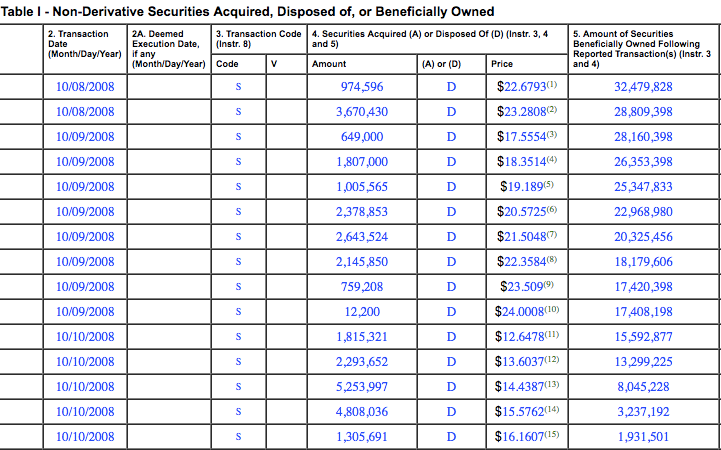This screenshot has height=450, width=721.
Task: Click the Price column header
Action: [502, 63]
